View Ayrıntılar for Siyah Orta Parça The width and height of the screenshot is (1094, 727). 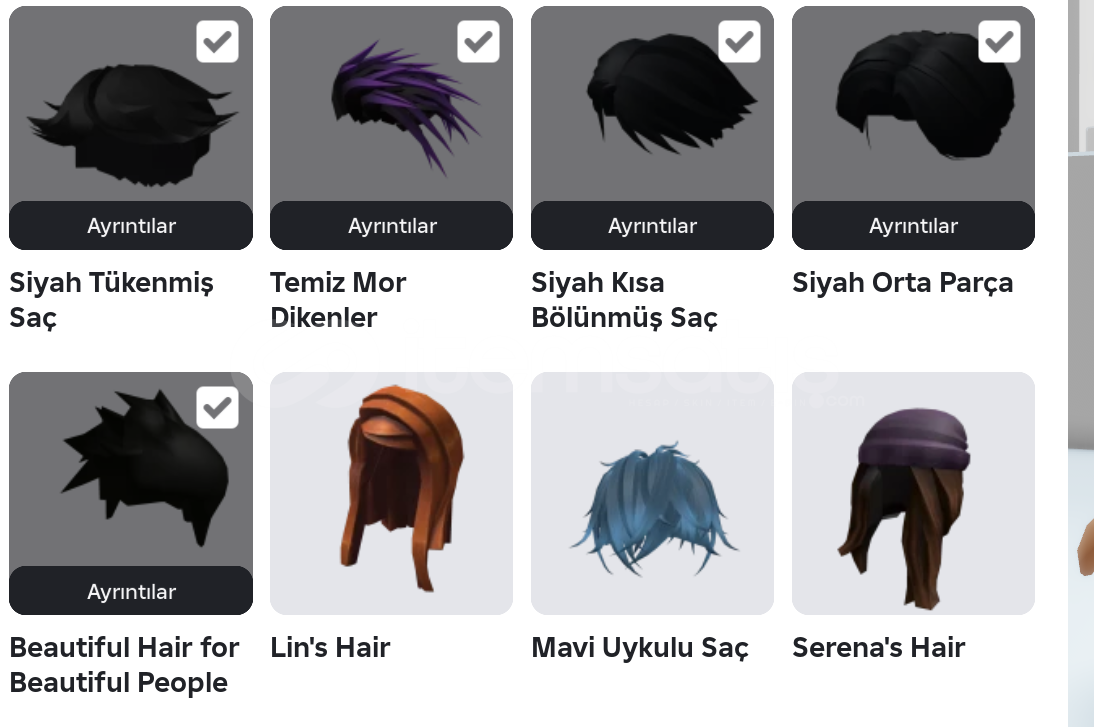tap(913, 225)
